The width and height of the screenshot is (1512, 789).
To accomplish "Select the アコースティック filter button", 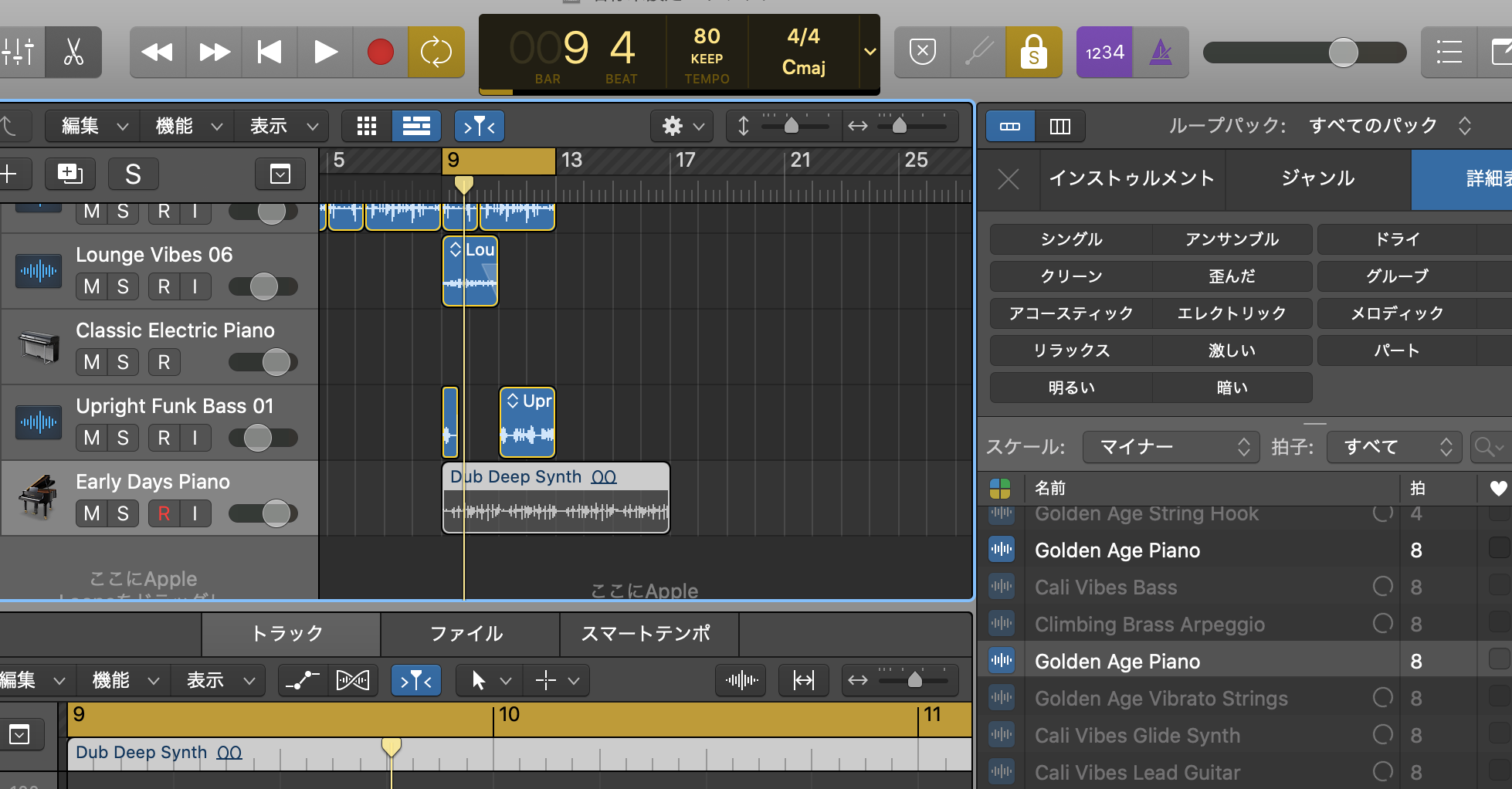I will (1070, 313).
